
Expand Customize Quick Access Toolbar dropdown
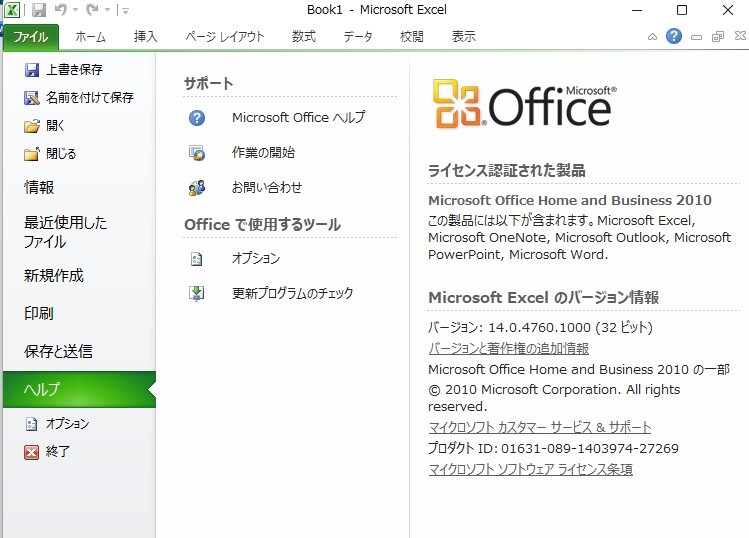tap(125, 11)
